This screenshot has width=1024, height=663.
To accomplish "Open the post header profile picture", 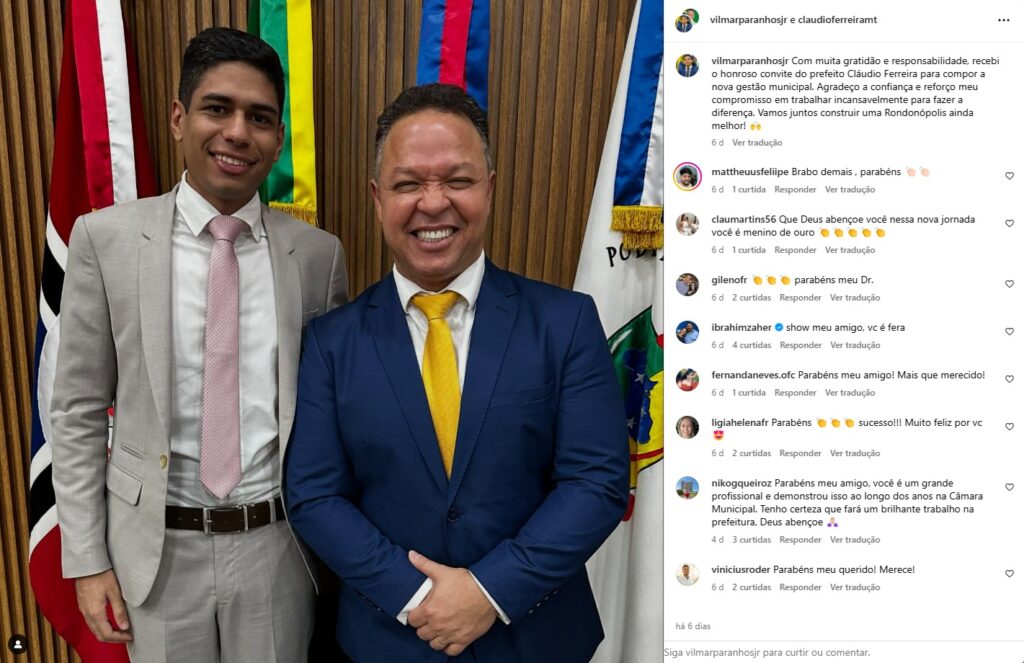I will click(x=687, y=20).
